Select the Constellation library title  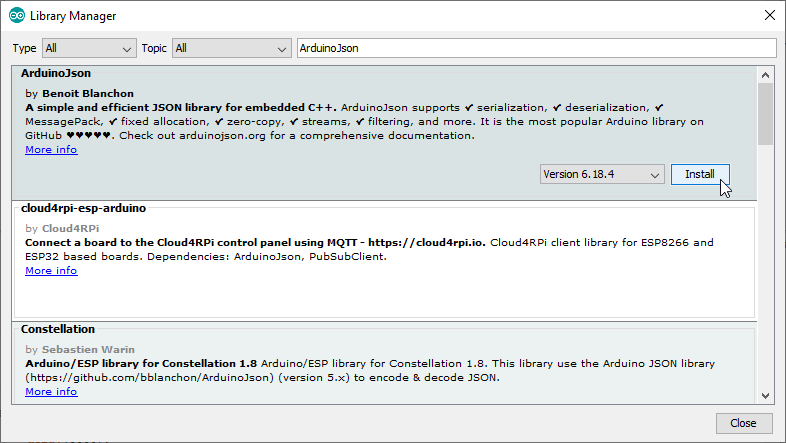[x=58, y=329]
